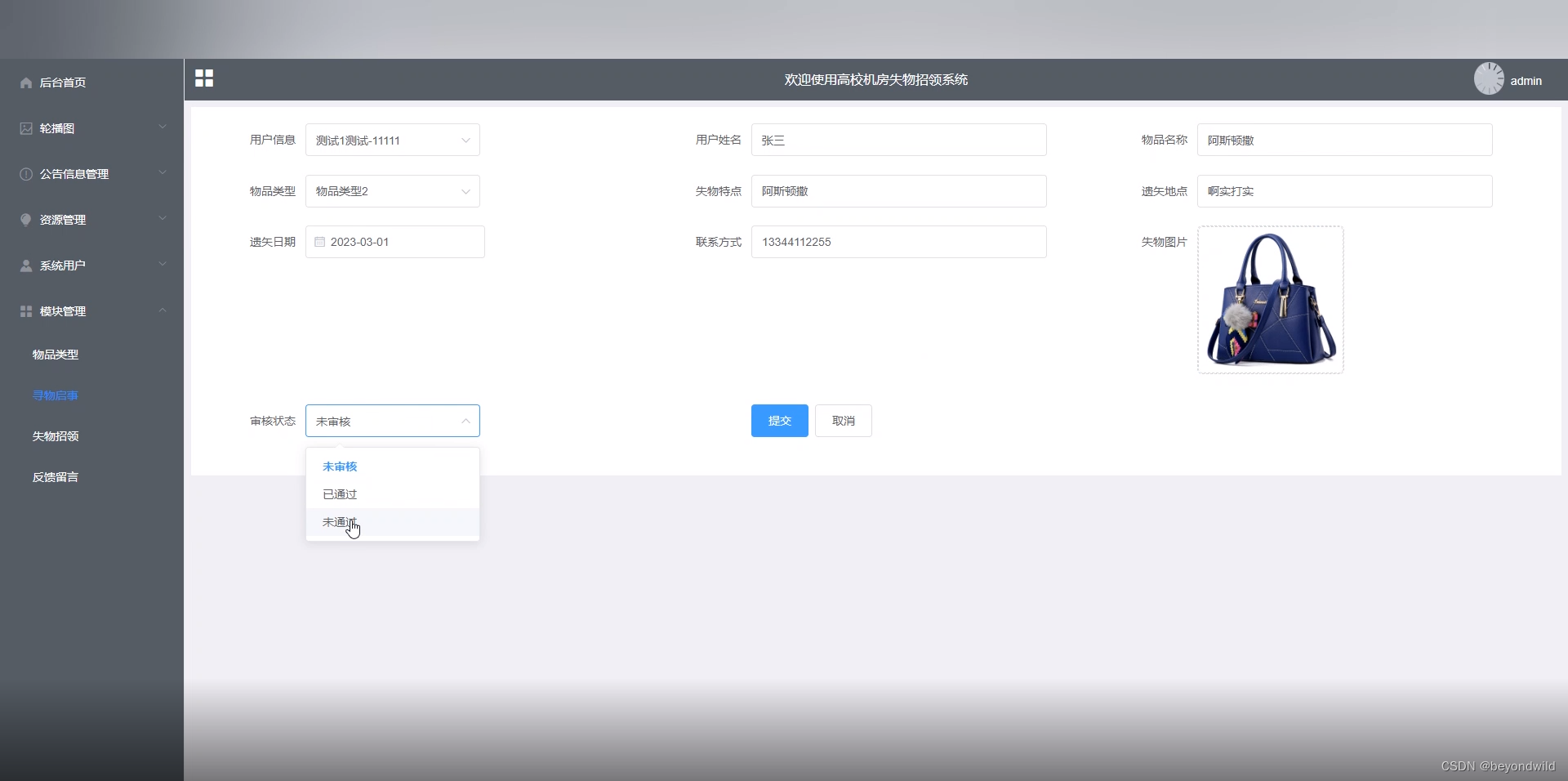This screenshot has width=1568, height=781.
Task: Collapse the 模块管理 sidebar section
Action: point(162,310)
